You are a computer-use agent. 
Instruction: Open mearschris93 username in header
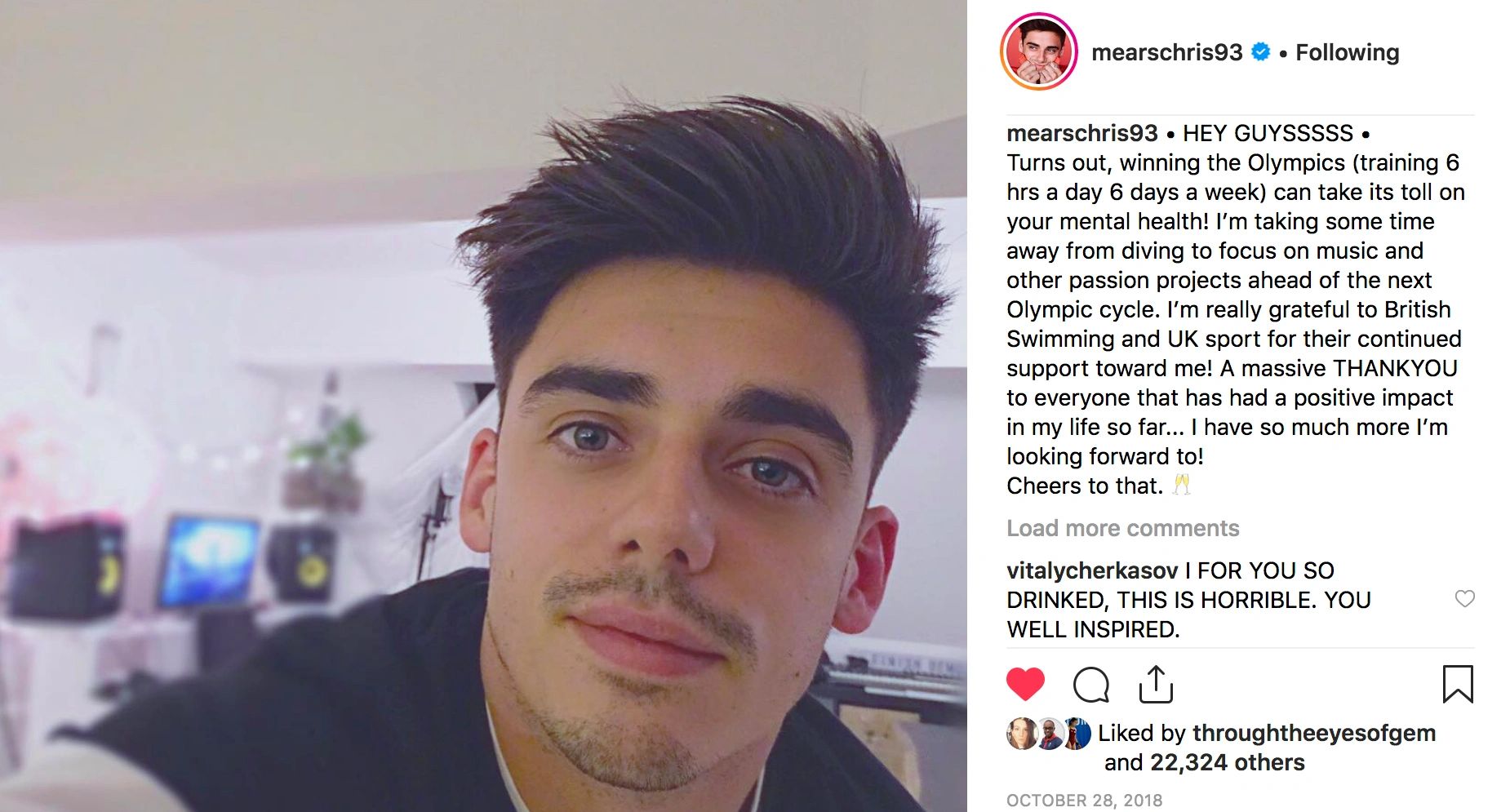[1167, 52]
